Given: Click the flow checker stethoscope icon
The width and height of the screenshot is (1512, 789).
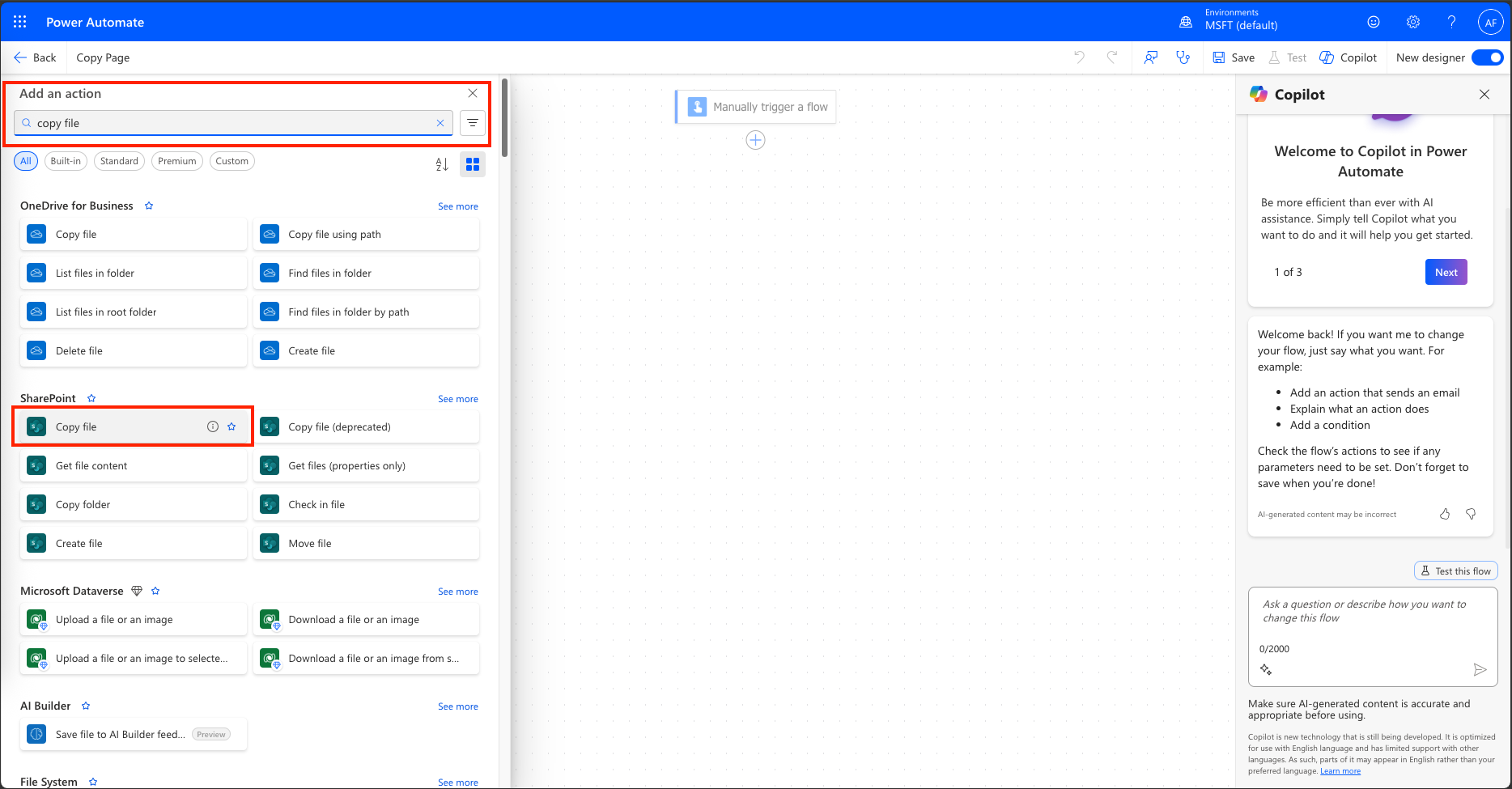Looking at the screenshot, I should tap(1183, 57).
